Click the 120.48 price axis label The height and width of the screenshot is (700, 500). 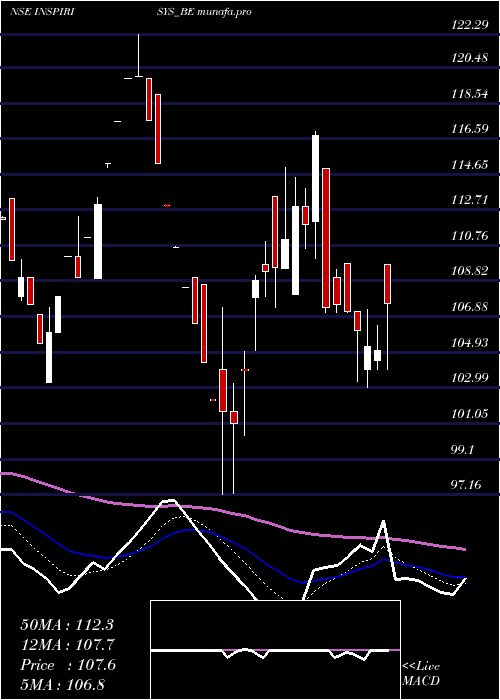[470, 58]
